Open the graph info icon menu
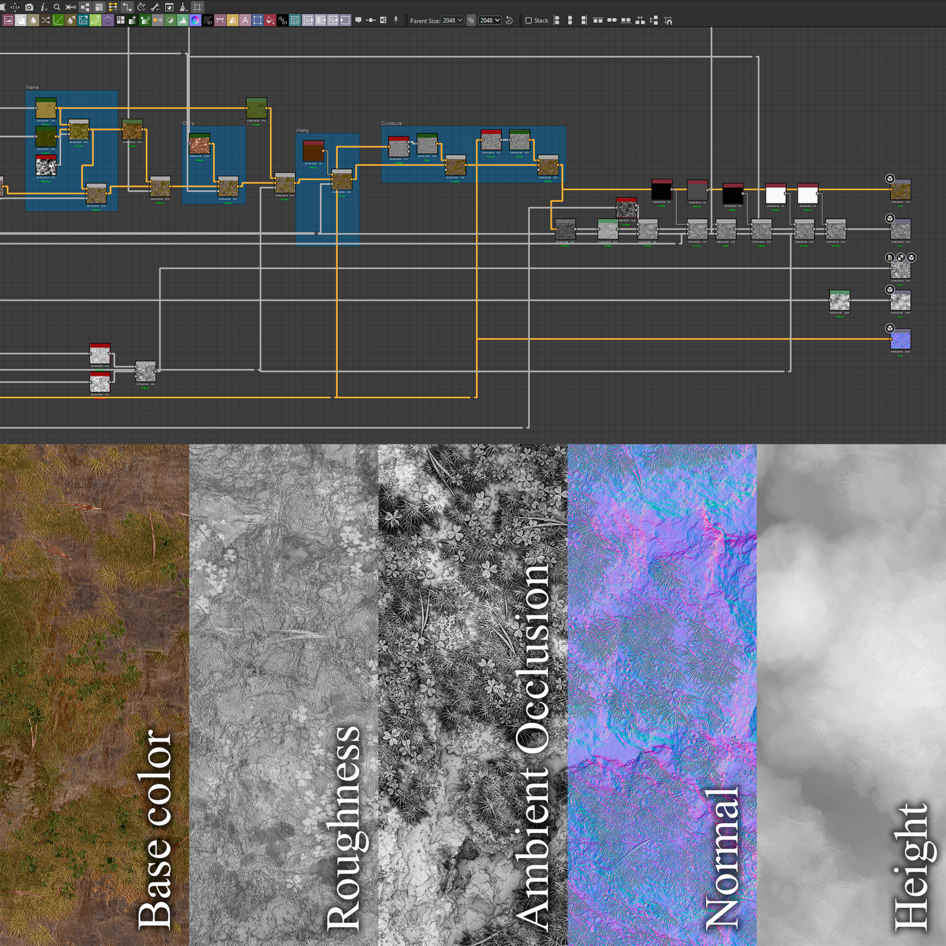 [43, 7]
